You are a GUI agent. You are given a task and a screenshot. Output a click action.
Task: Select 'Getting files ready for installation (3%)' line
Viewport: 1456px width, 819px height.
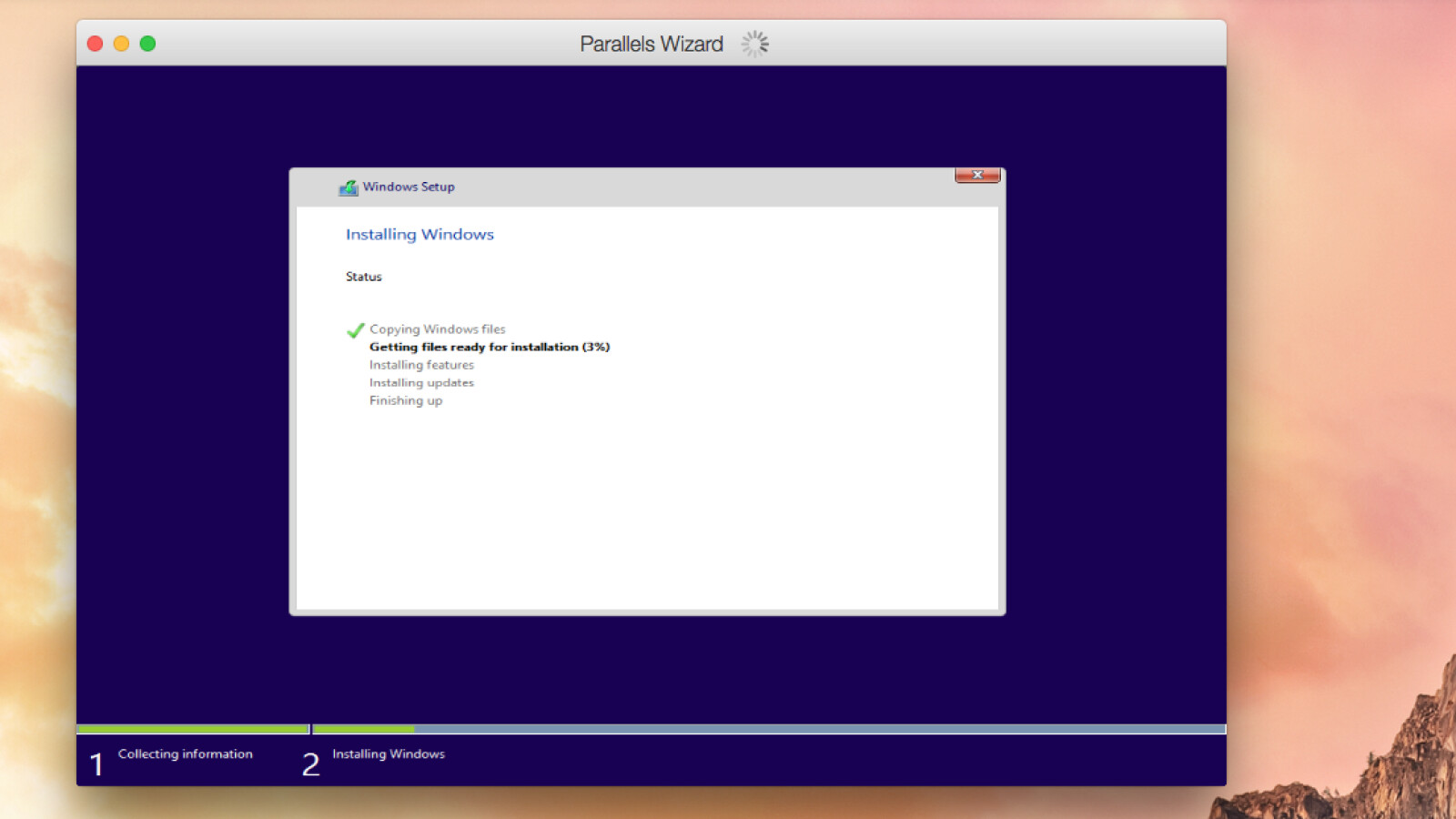pyautogui.click(x=490, y=347)
